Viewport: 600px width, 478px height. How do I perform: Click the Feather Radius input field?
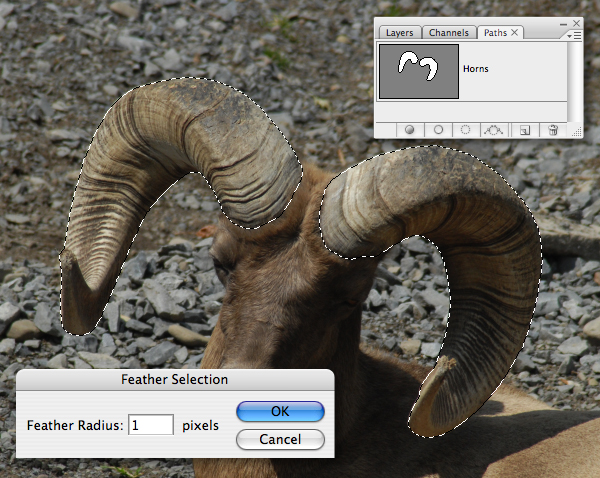point(151,425)
